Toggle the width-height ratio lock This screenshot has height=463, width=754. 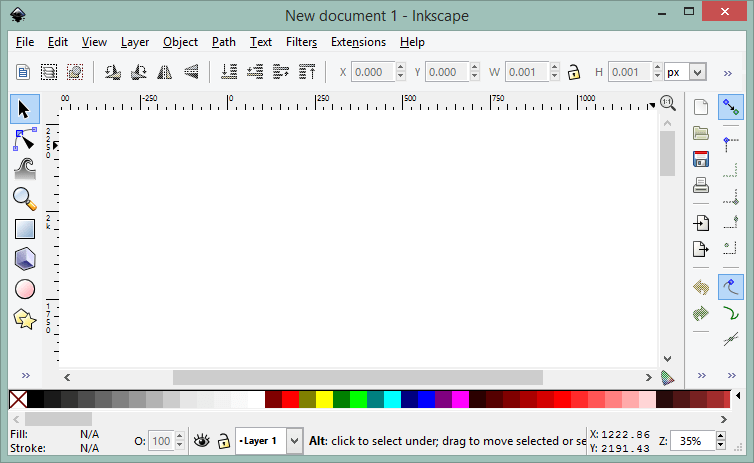coord(574,73)
